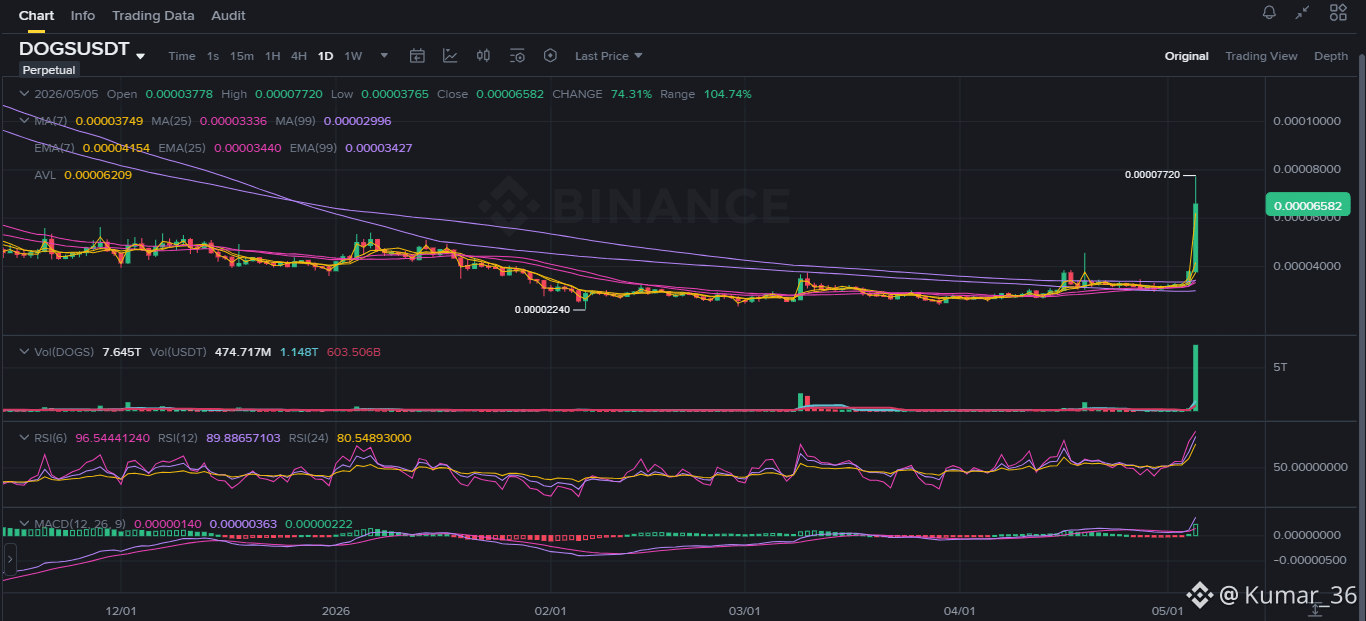Click the tall green volume bar
The width and height of the screenshot is (1366, 621).
[1194, 378]
